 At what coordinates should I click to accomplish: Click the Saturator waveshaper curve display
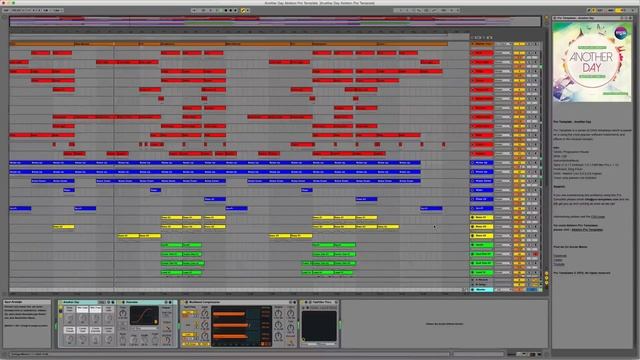[x=144, y=315]
